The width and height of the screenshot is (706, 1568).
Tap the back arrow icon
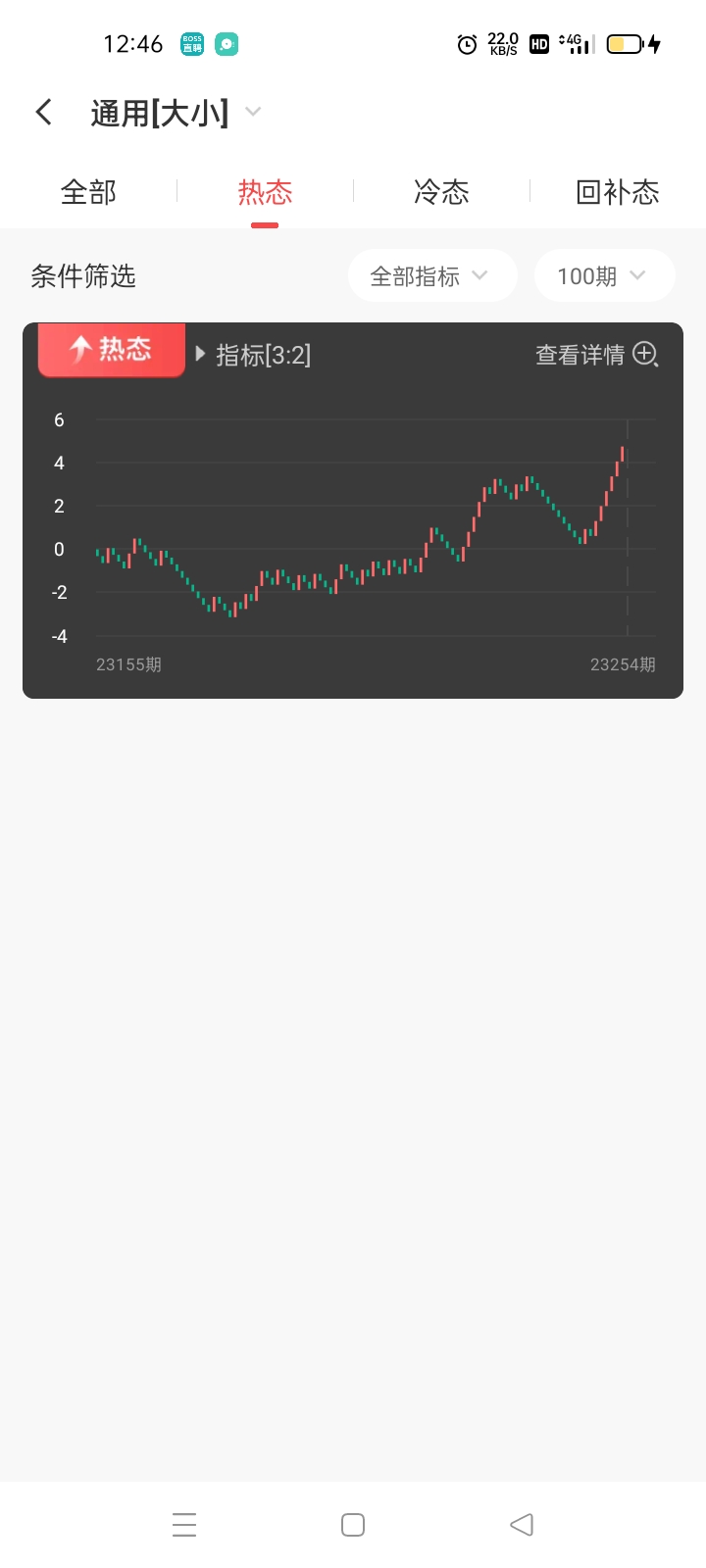(x=44, y=112)
